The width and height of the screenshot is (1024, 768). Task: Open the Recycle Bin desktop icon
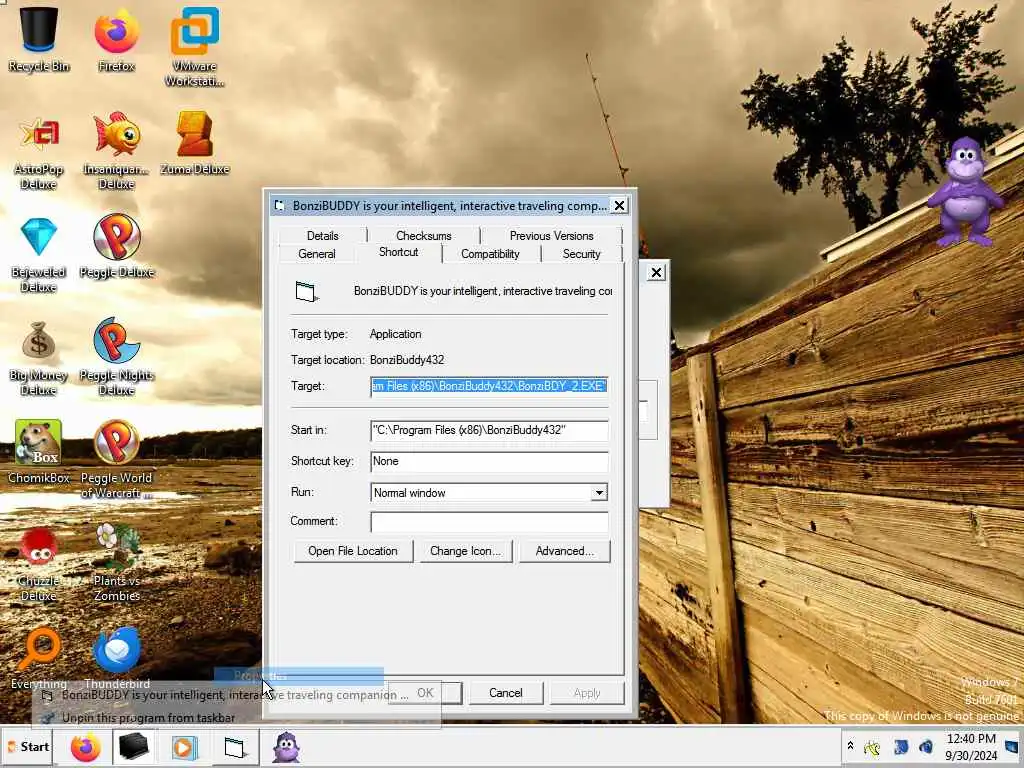point(39,39)
